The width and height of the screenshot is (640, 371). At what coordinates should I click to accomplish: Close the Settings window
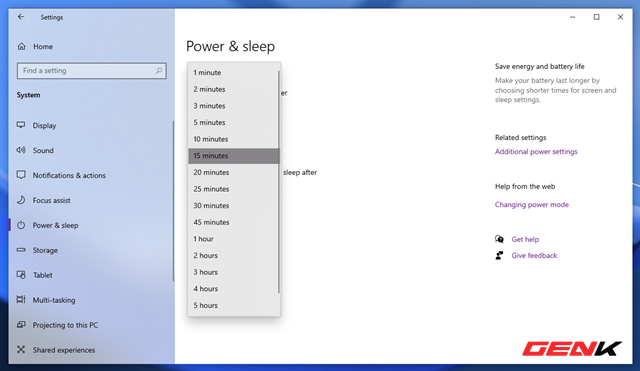click(x=620, y=17)
